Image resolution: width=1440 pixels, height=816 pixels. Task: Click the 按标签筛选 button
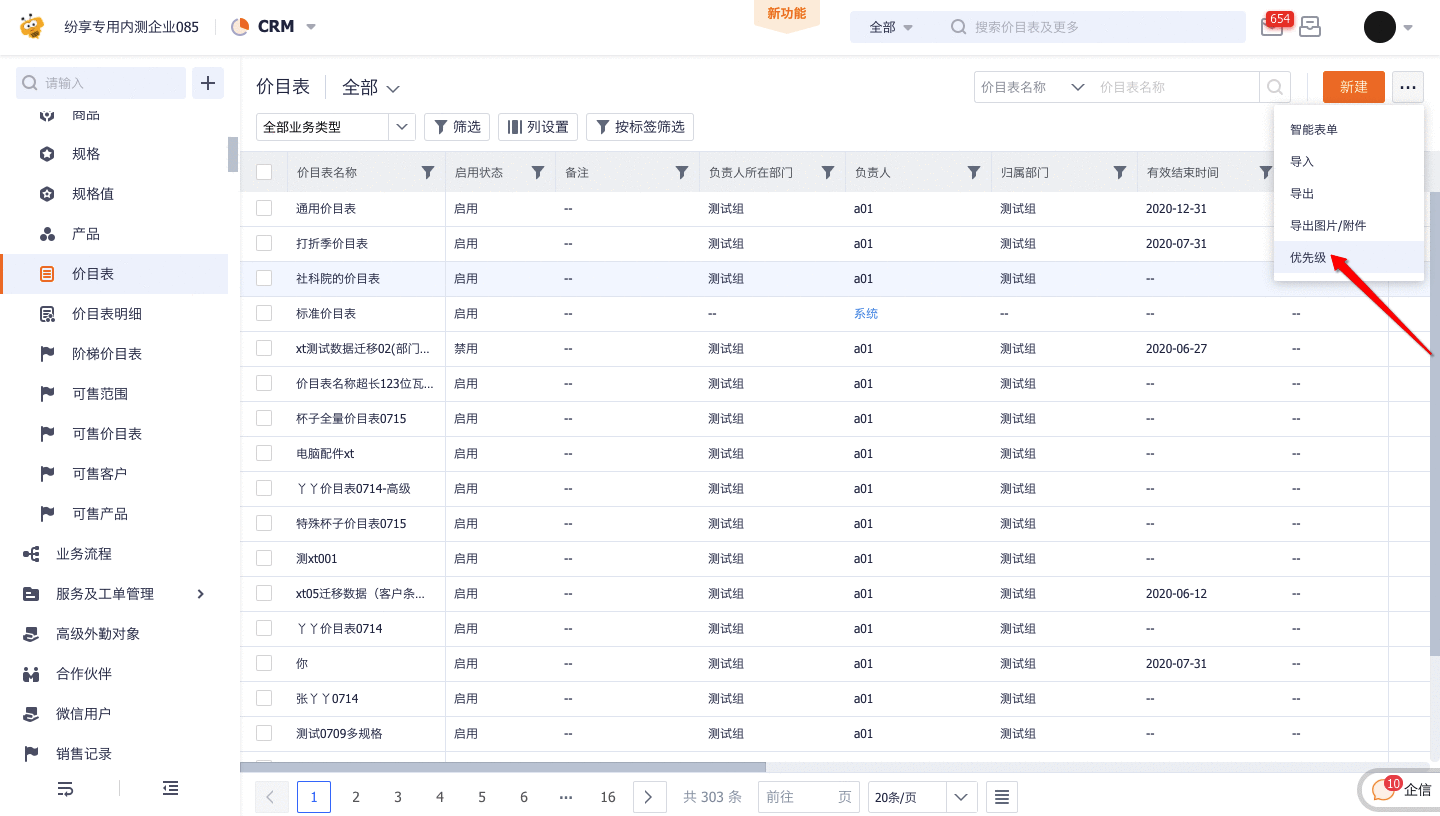click(x=640, y=127)
